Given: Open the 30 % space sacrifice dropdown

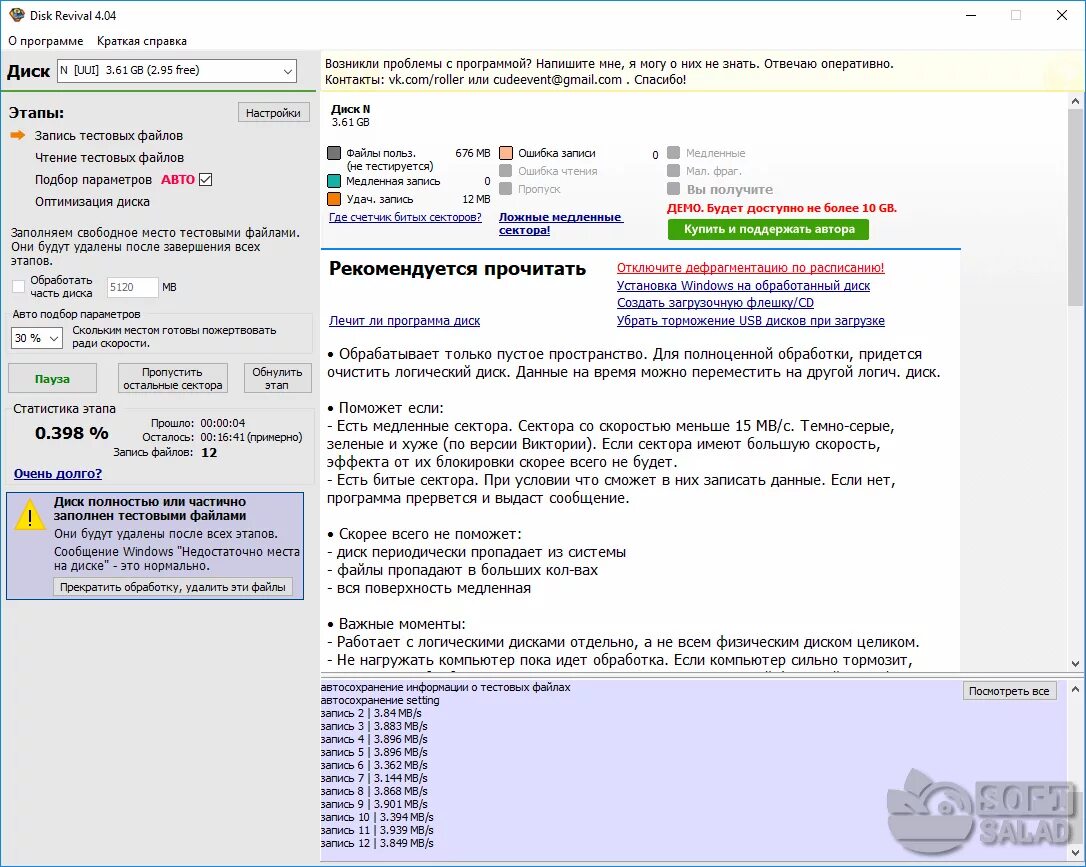Looking at the screenshot, I should tap(37, 338).
